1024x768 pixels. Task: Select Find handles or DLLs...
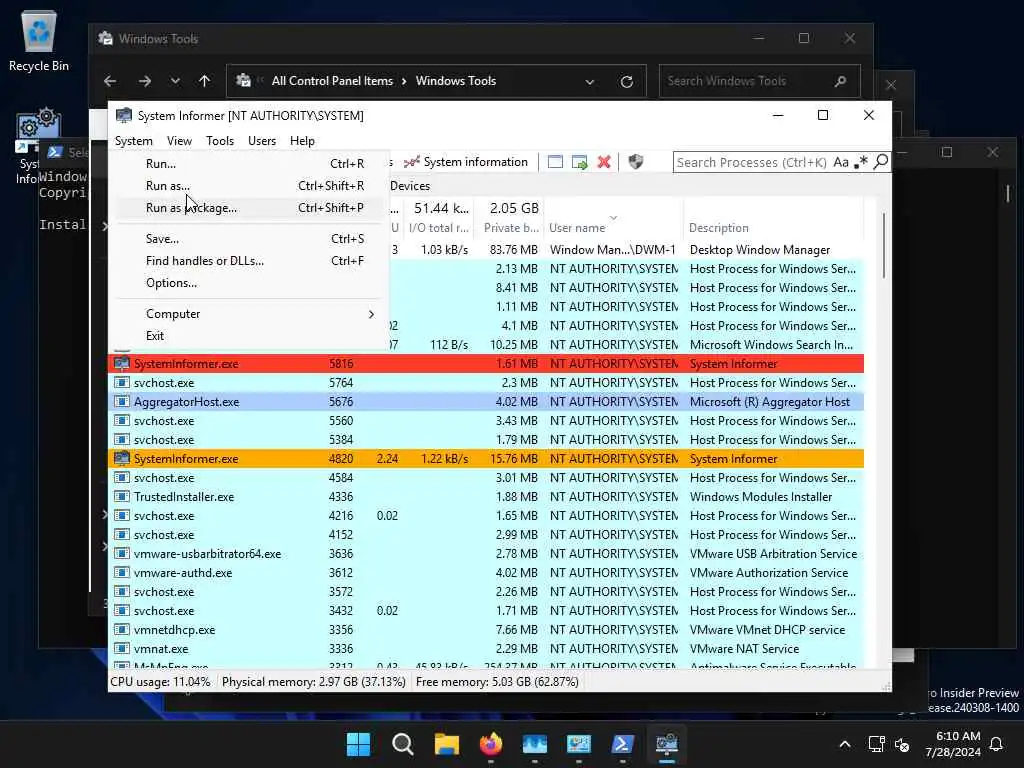(249, 261)
